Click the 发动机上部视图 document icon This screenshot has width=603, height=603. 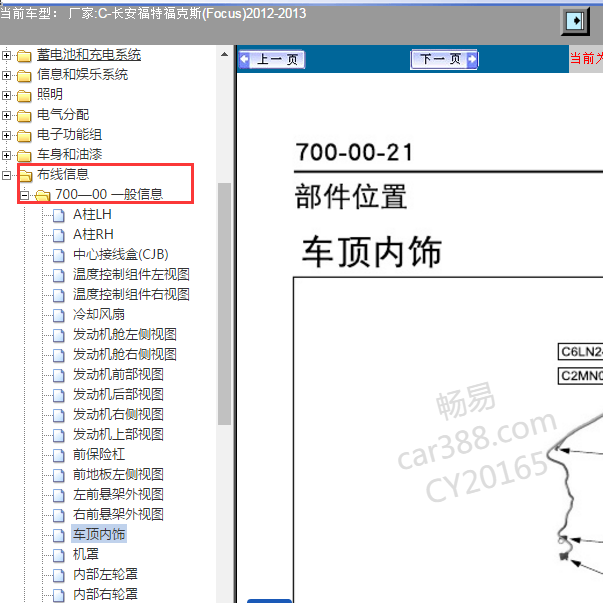58,435
